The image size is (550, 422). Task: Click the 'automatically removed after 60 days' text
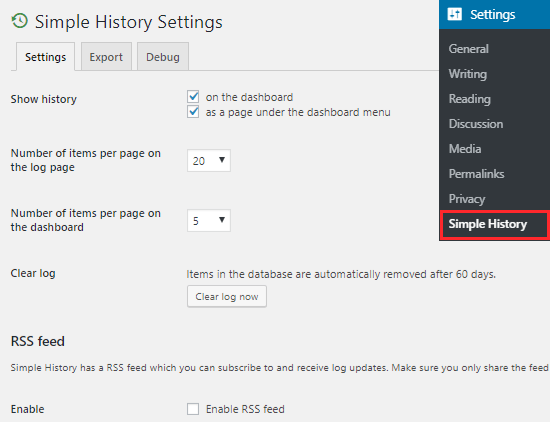coord(405,274)
